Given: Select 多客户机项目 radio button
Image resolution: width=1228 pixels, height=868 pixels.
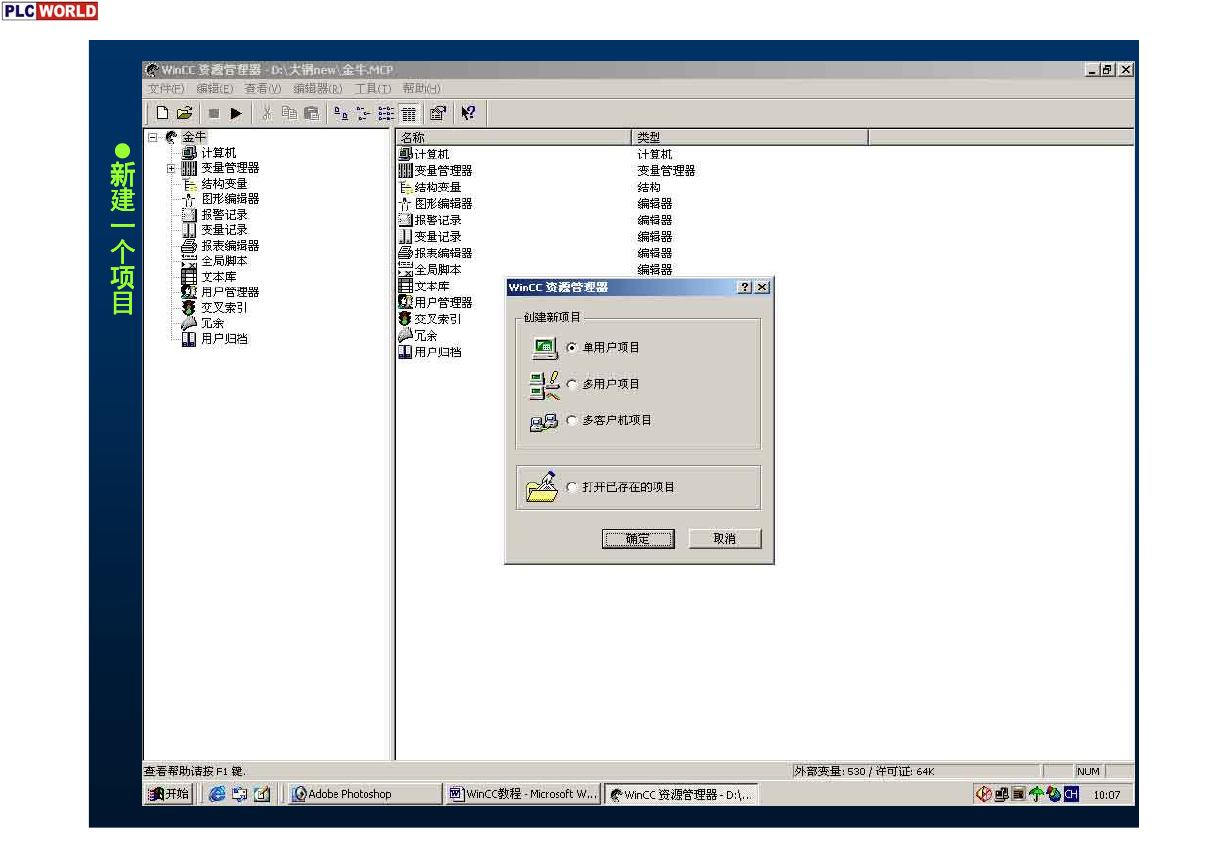Looking at the screenshot, I should pos(572,421).
